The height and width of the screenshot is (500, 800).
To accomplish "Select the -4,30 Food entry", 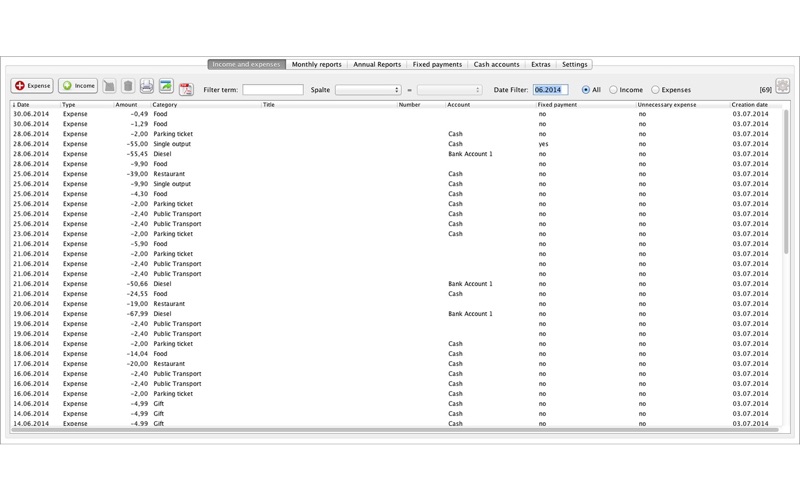I will coord(396,194).
